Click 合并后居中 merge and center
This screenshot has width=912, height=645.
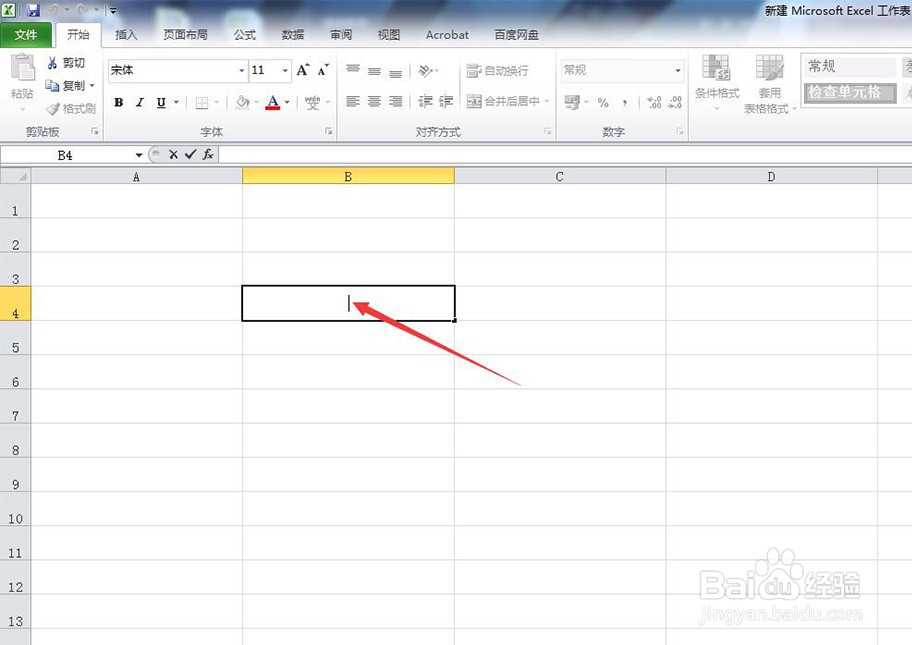[x=504, y=102]
